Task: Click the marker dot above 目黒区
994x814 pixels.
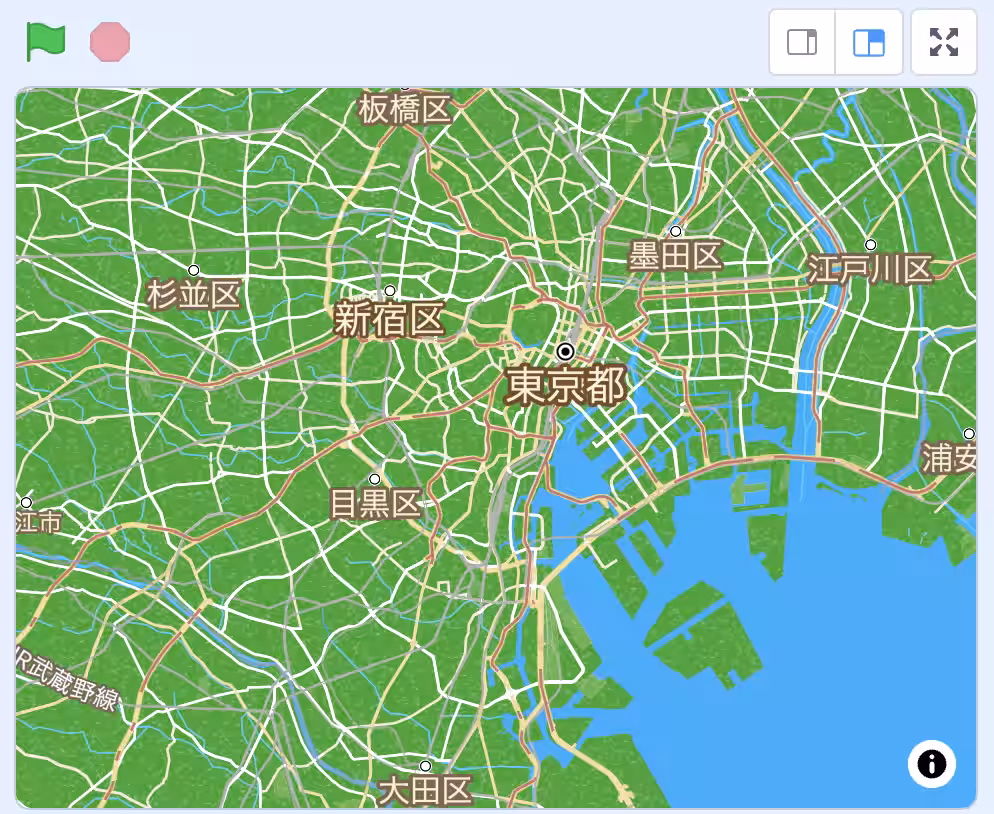Action: coord(375,479)
